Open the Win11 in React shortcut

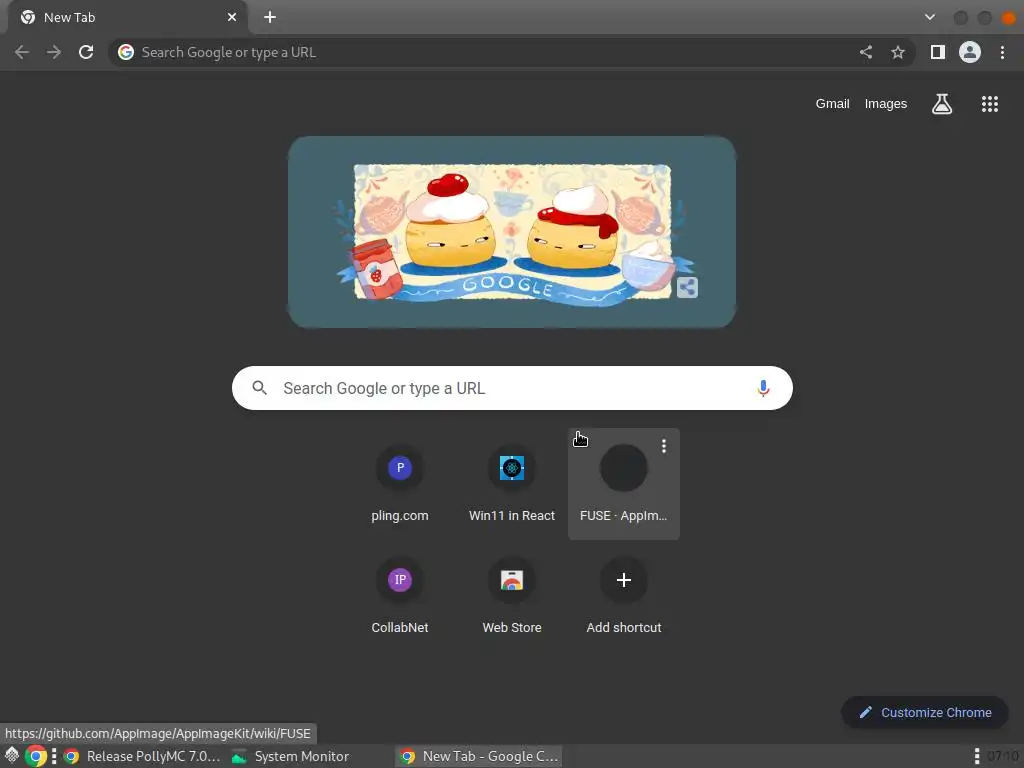(512, 484)
